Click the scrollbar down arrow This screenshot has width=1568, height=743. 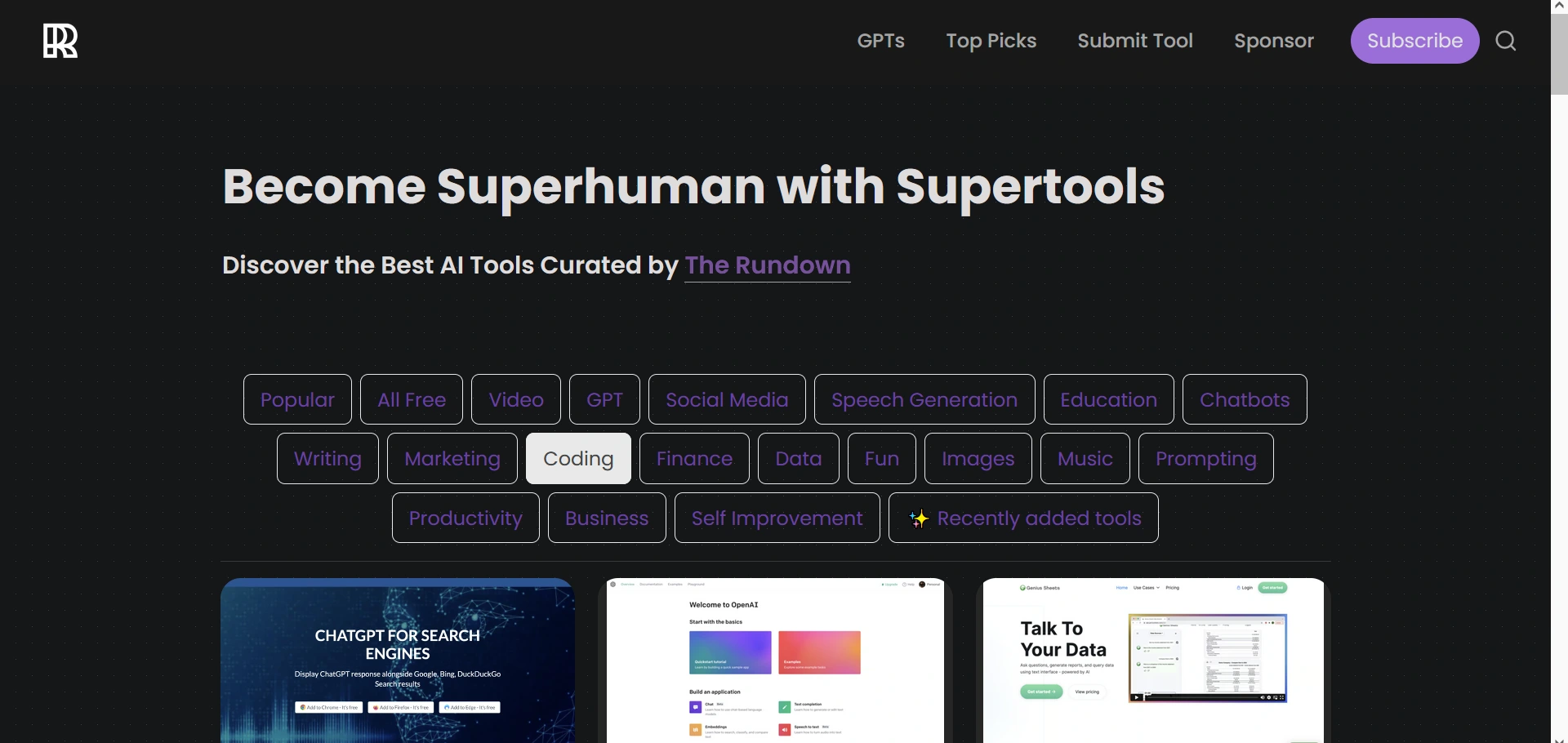(x=1559, y=740)
